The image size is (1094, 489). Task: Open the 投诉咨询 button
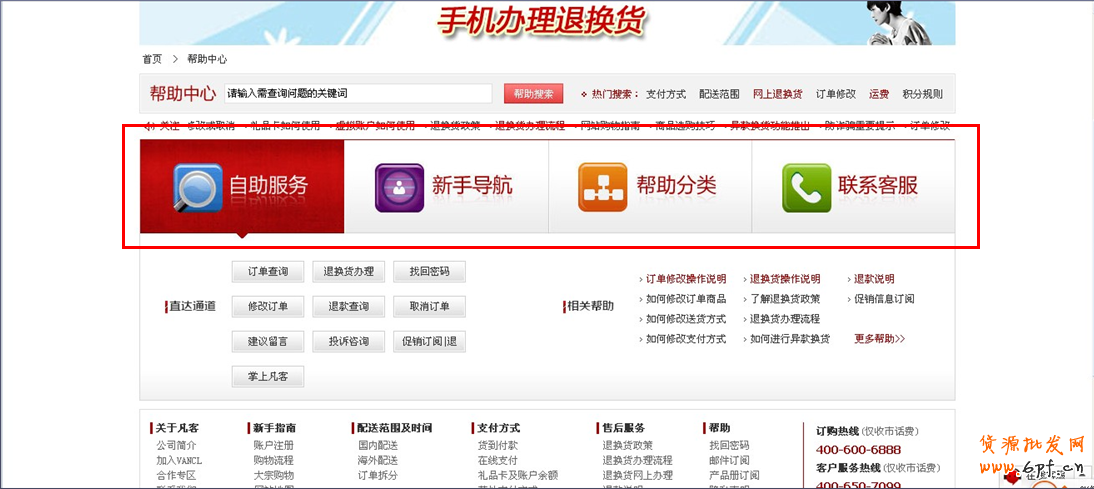pyautogui.click(x=349, y=342)
